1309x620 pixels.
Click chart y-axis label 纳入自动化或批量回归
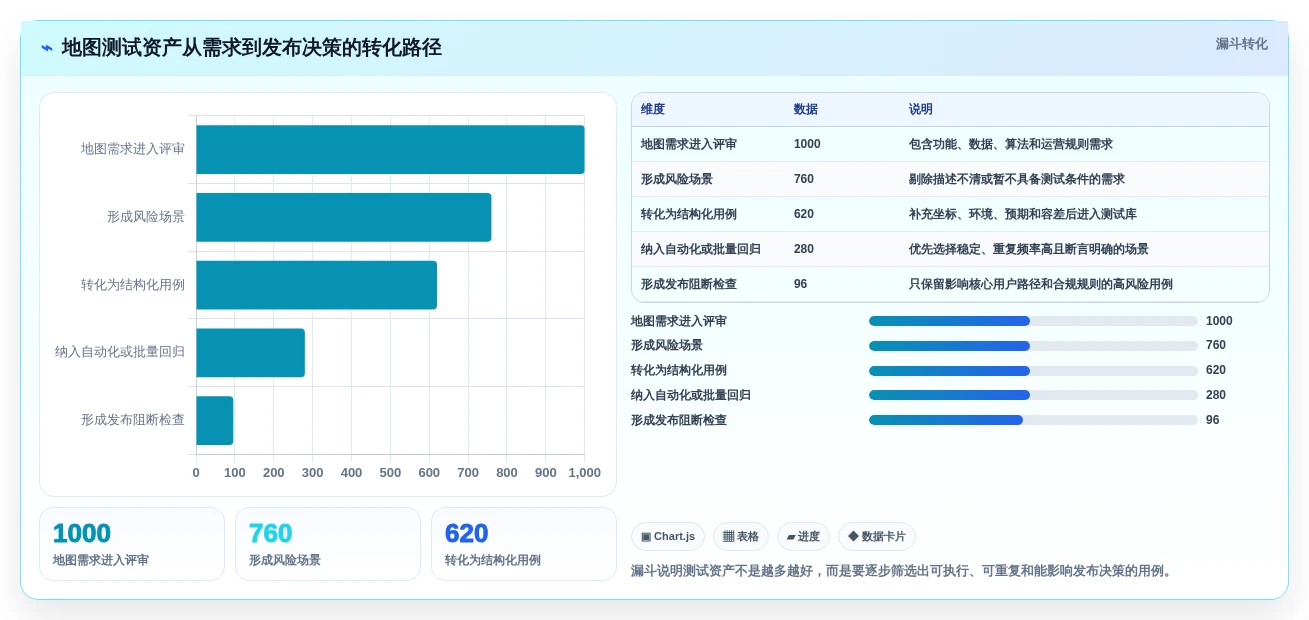pyautogui.click(x=120, y=352)
